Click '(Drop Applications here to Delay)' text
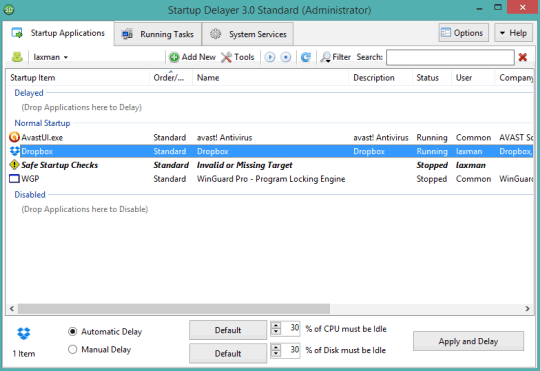The width and height of the screenshot is (540, 371). (x=82, y=107)
